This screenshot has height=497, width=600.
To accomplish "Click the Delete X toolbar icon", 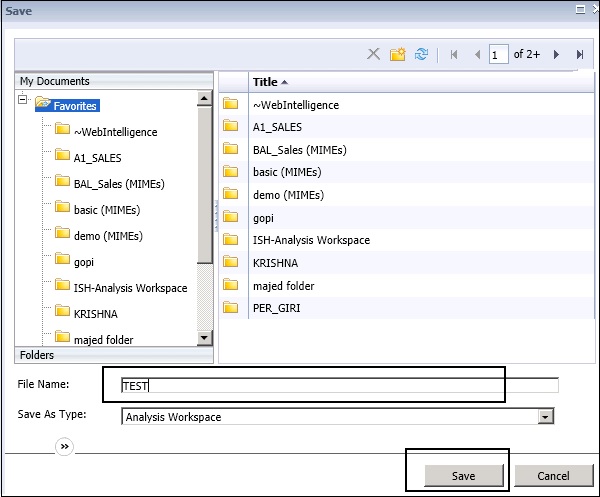I will click(373, 54).
